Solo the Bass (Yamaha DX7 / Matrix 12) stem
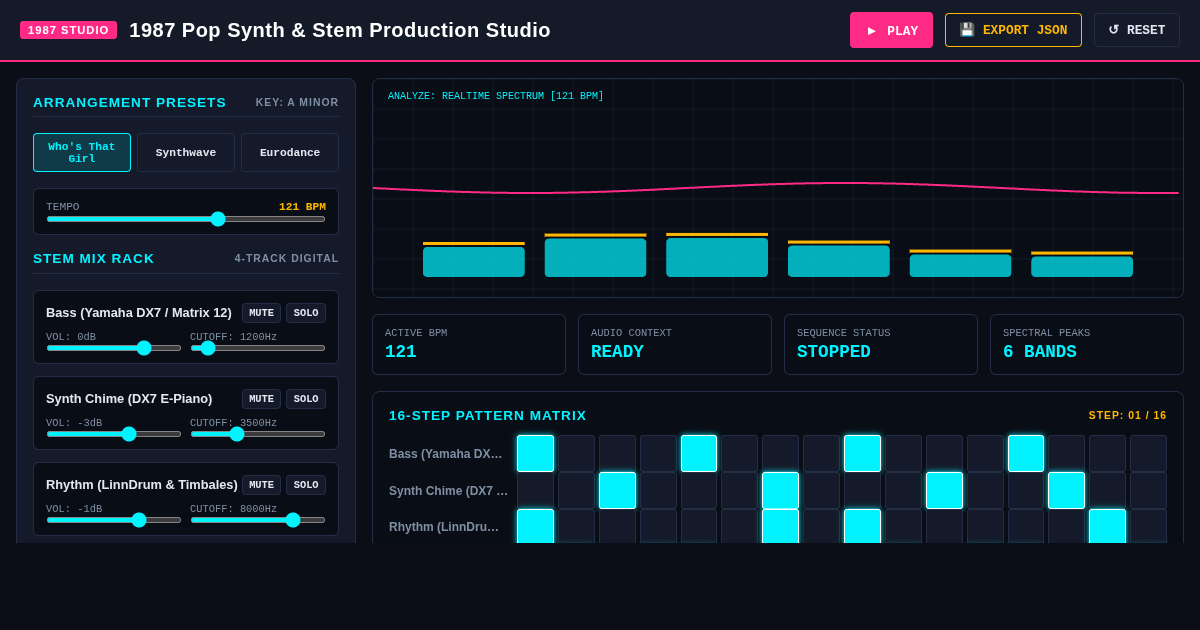This screenshot has width=1200, height=630. [306, 313]
